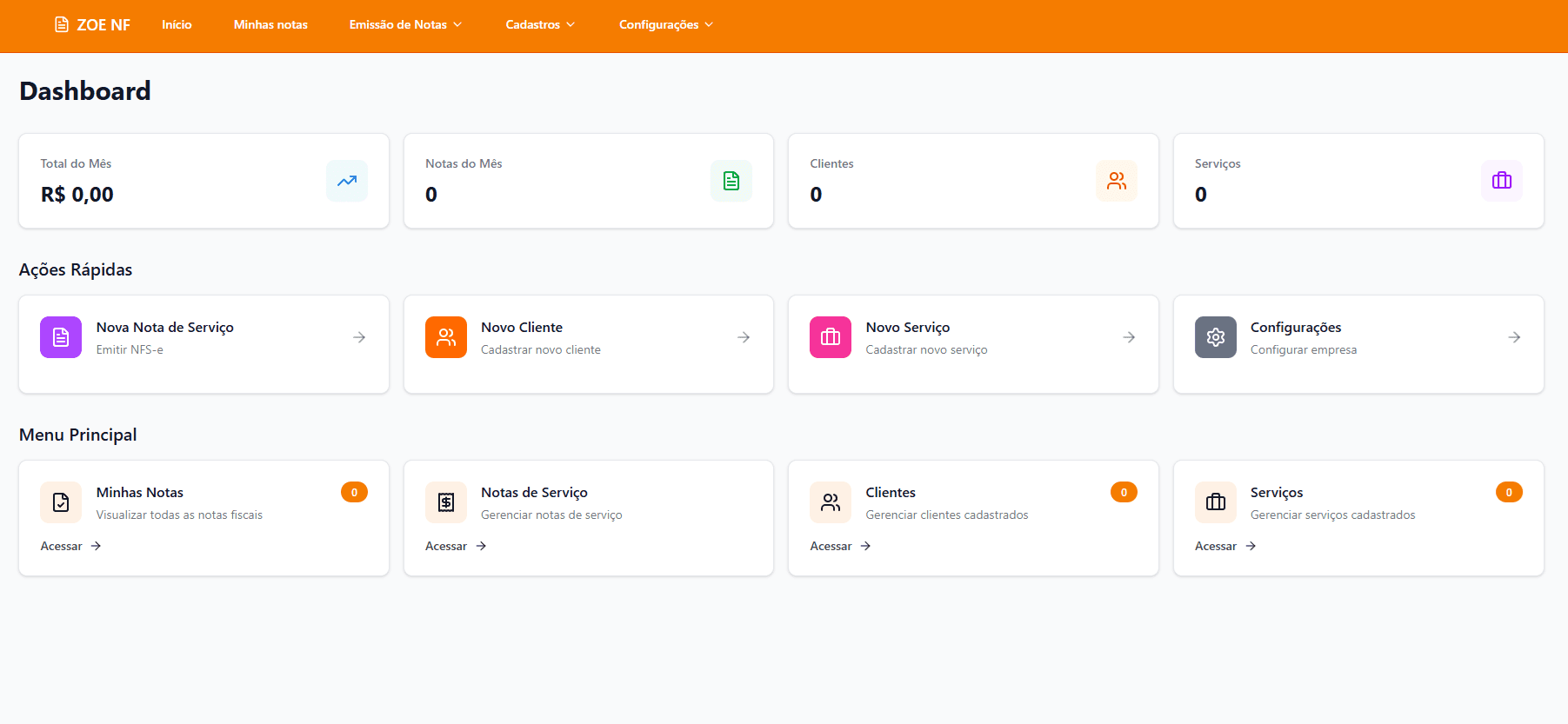This screenshot has width=1568, height=724.
Task: Open the Configurações quick action title
Action: (1296, 328)
